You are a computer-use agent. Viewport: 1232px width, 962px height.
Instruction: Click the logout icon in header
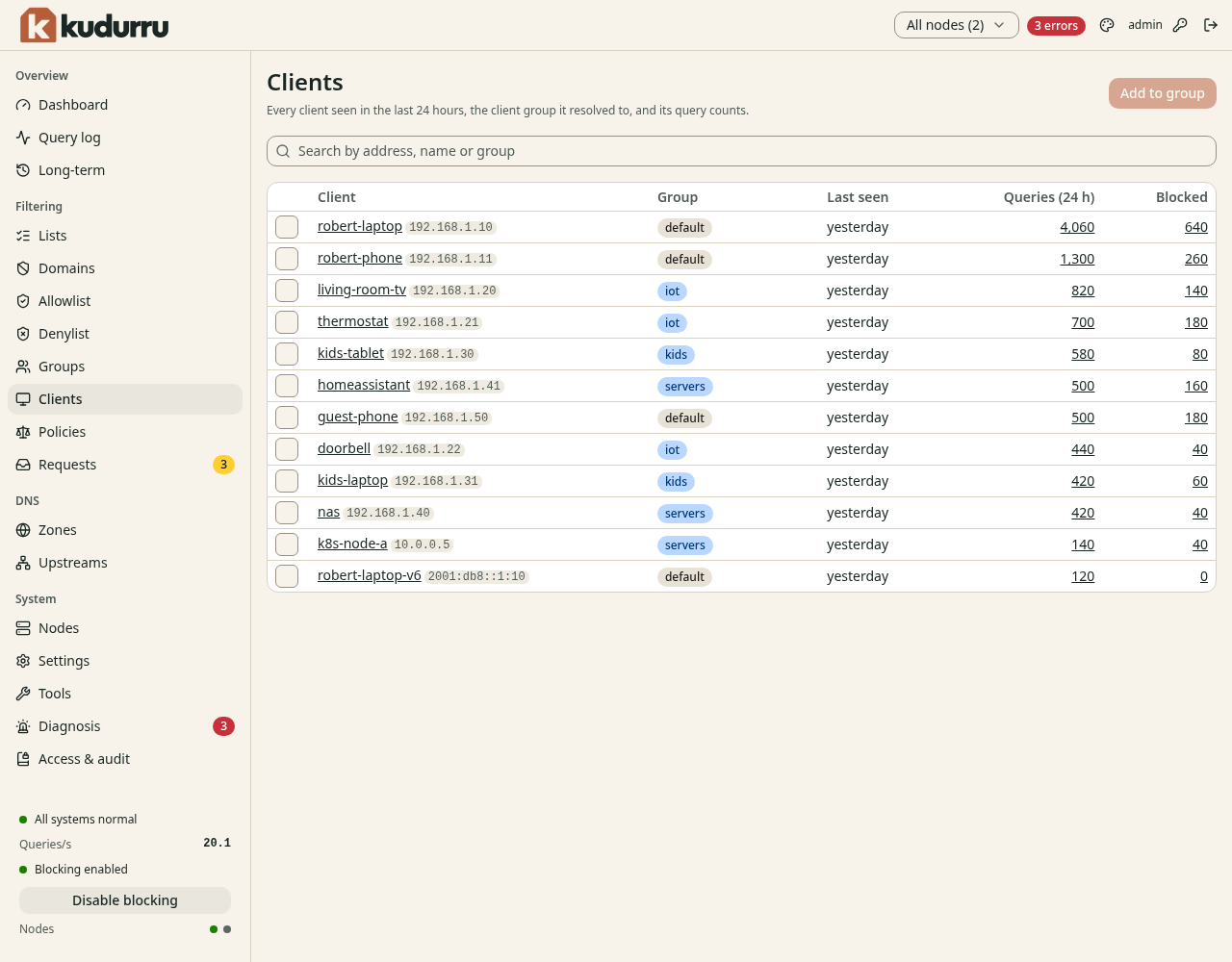(1211, 25)
